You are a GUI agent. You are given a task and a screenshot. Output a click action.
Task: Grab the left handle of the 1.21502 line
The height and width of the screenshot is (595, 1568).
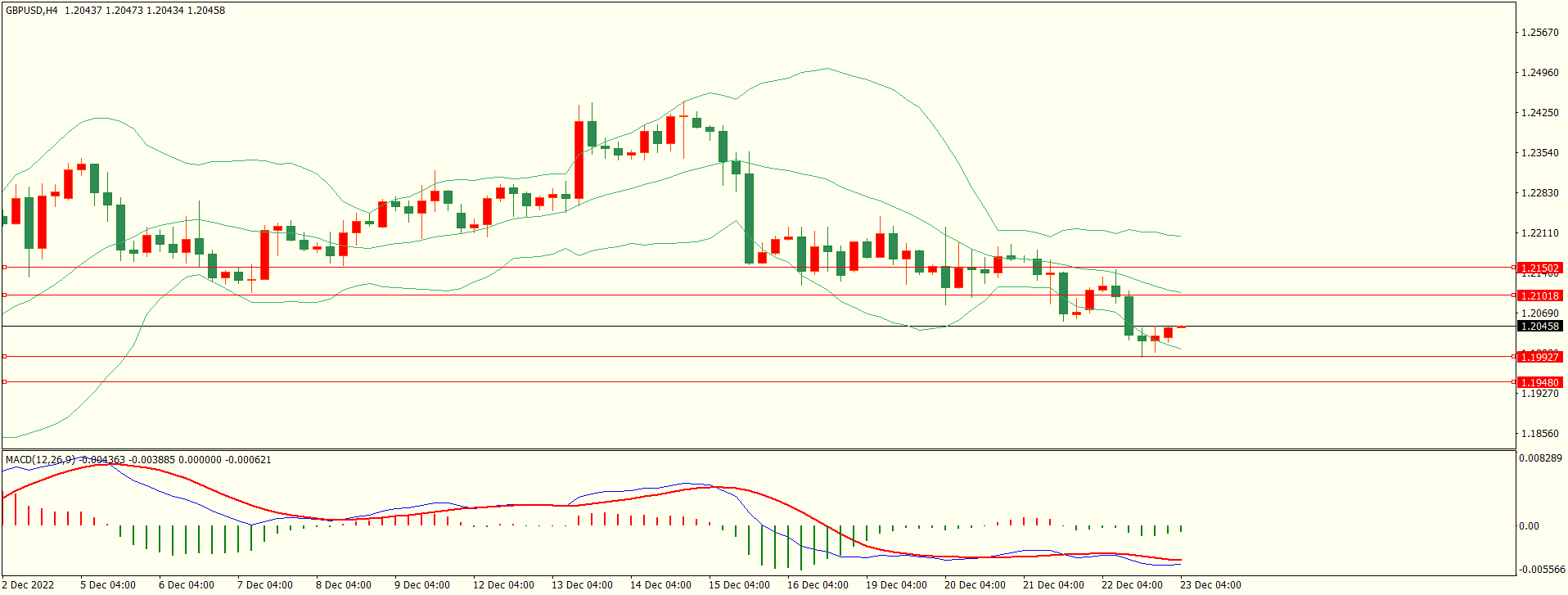point(4,268)
